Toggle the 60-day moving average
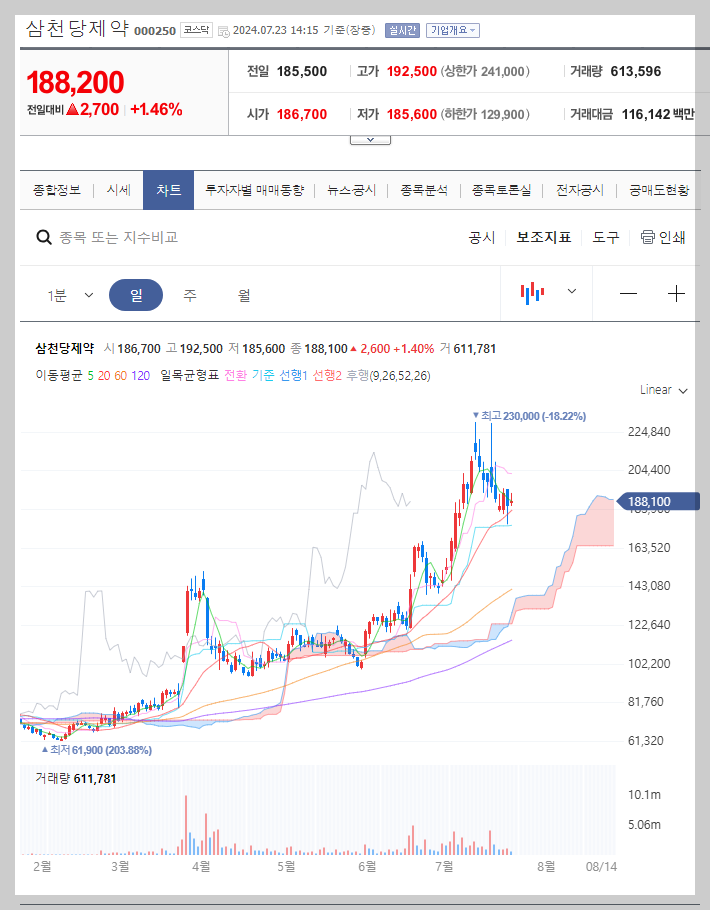 pyautogui.click(x=121, y=375)
